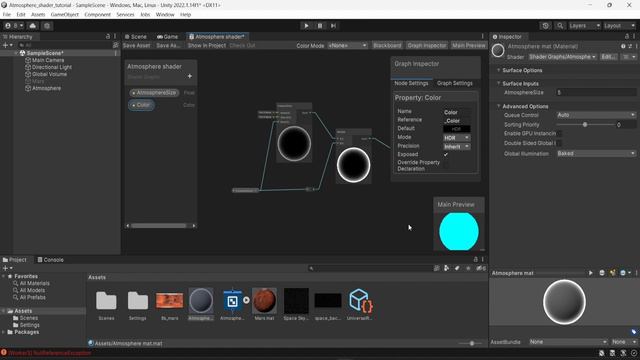
Task: Start Play mode in Unity
Action: pyautogui.click(x=306, y=26)
